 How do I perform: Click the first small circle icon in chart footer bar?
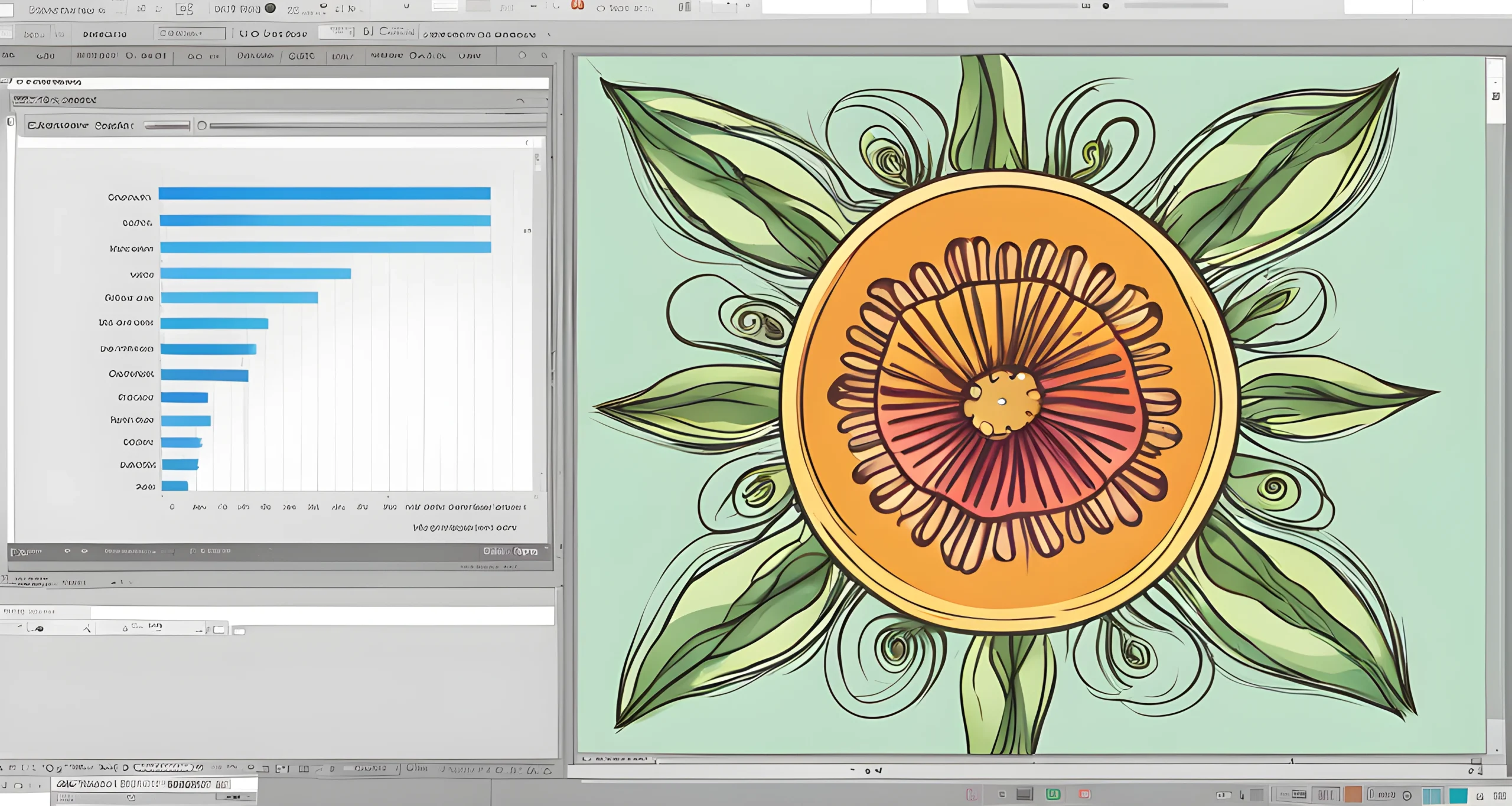pos(67,551)
